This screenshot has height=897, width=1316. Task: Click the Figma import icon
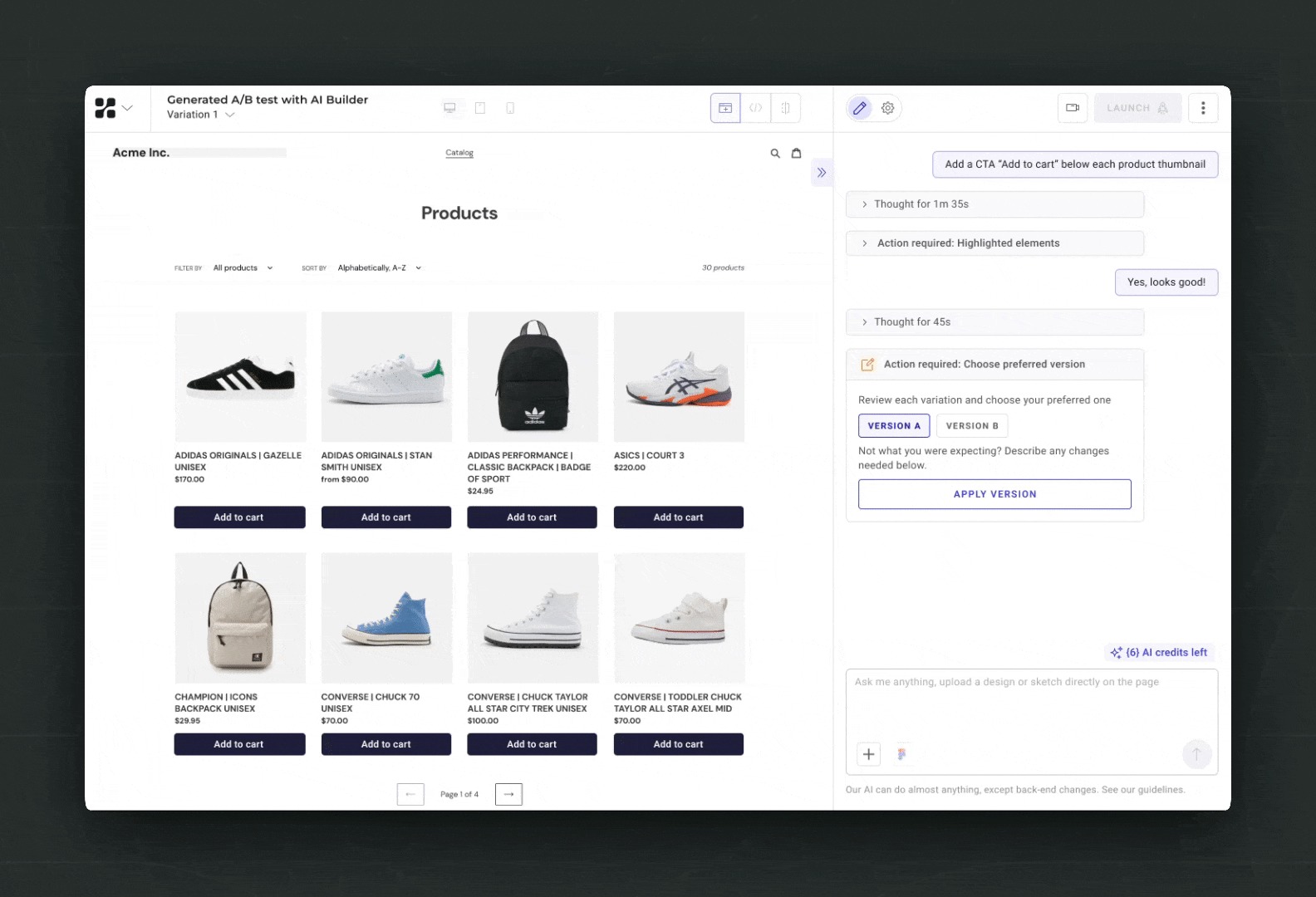click(901, 754)
